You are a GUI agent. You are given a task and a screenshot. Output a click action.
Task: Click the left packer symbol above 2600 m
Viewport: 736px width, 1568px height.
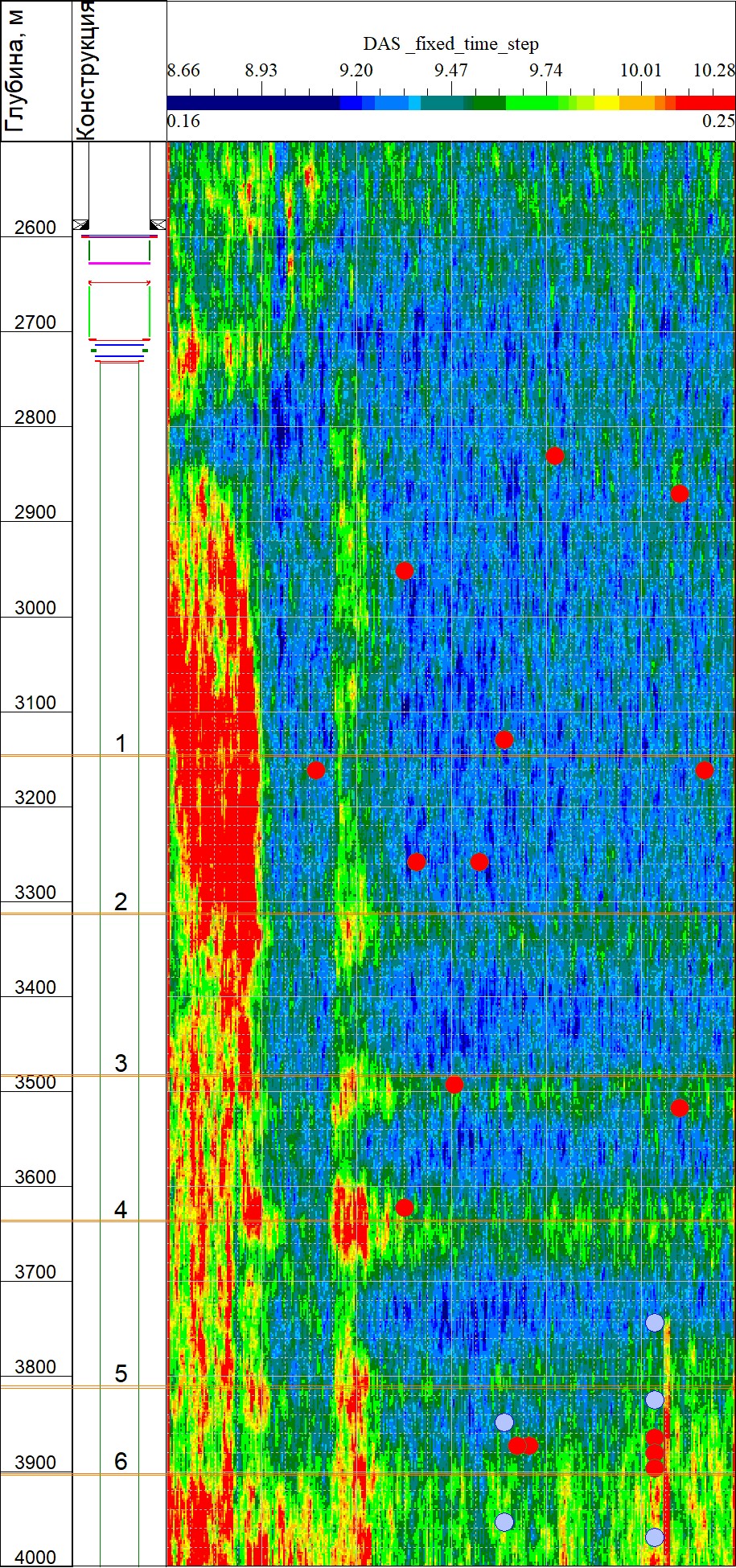[x=80, y=224]
